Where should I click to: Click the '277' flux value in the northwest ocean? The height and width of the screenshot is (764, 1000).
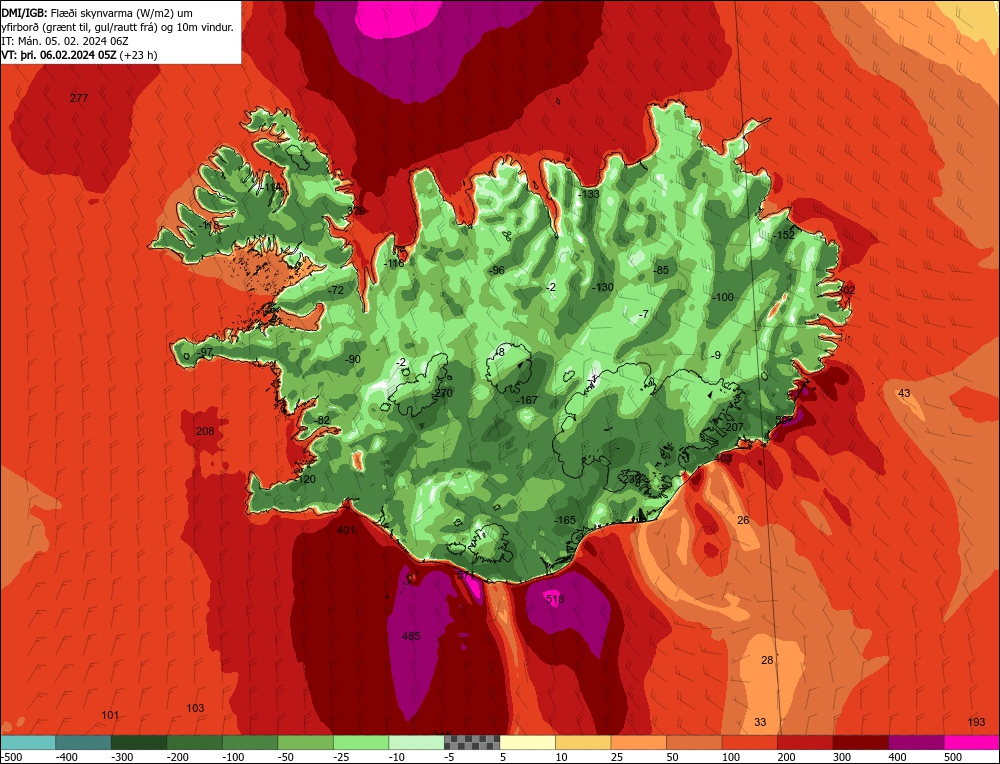pyautogui.click(x=79, y=98)
